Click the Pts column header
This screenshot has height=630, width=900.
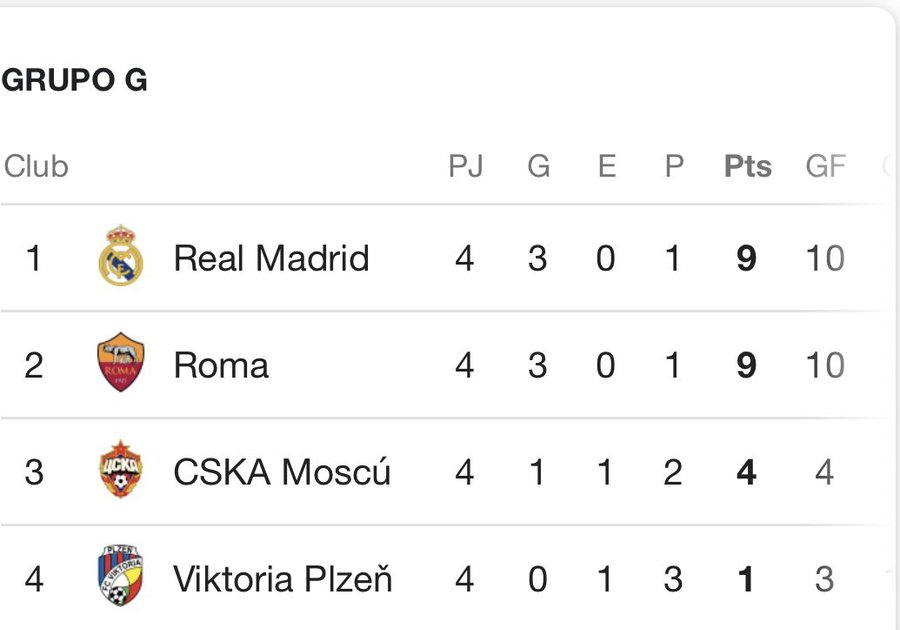click(747, 166)
